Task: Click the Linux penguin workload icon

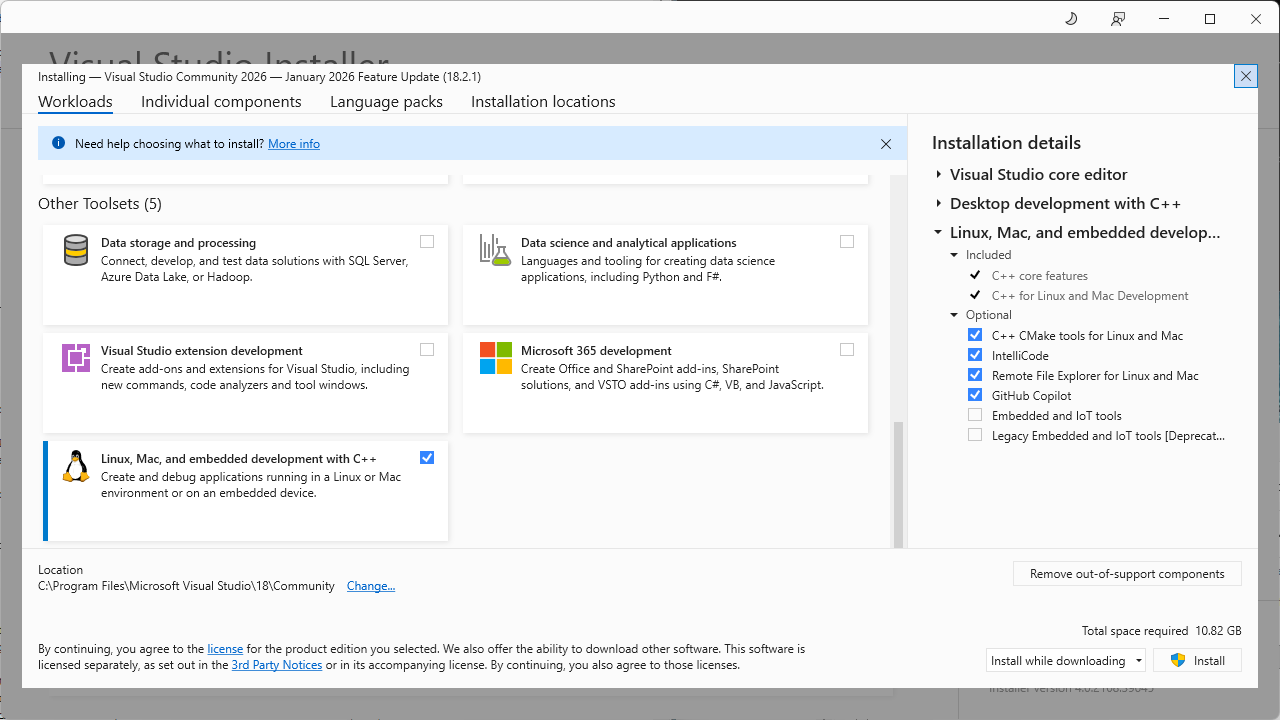Action: coord(76,466)
